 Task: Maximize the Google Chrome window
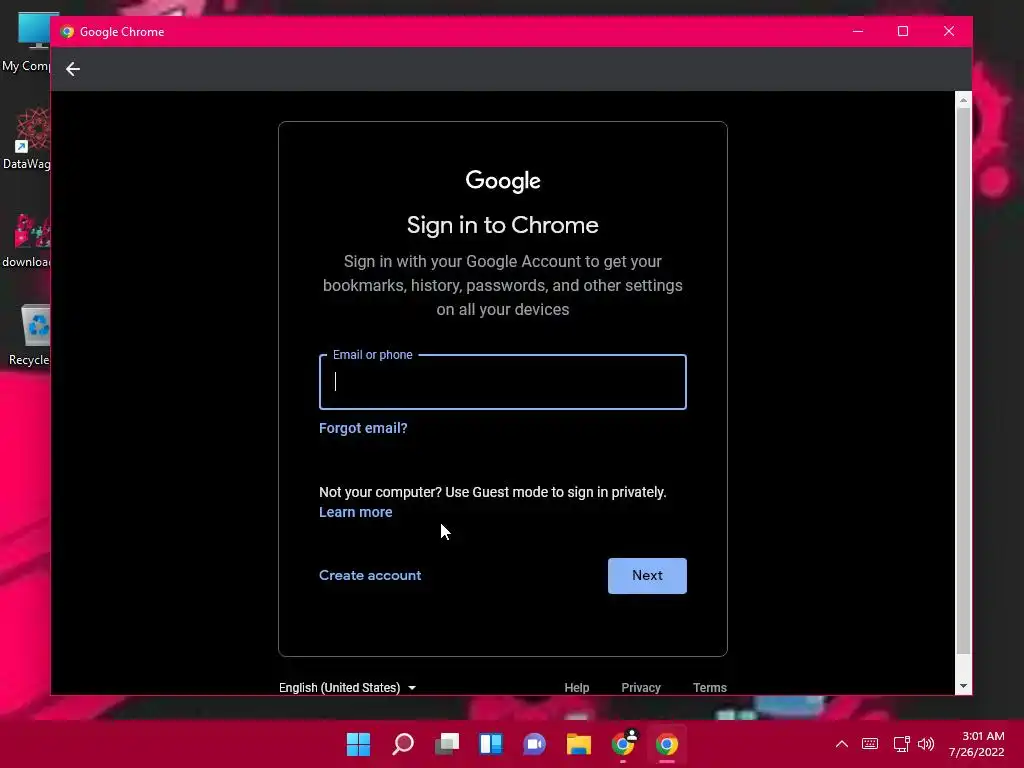pos(903,31)
